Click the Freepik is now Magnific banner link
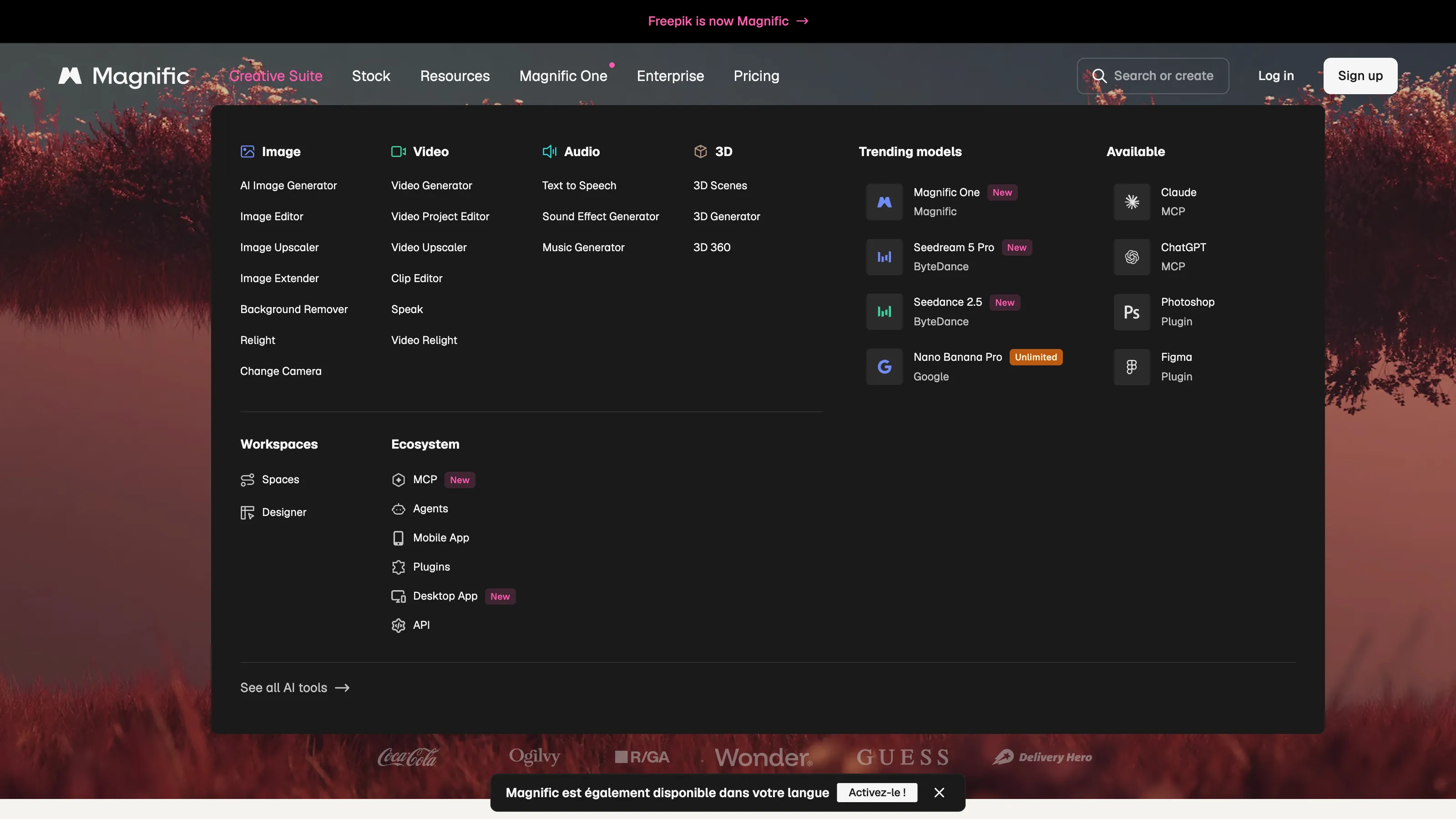This screenshot has height=819, width=1456. (728, 21)
